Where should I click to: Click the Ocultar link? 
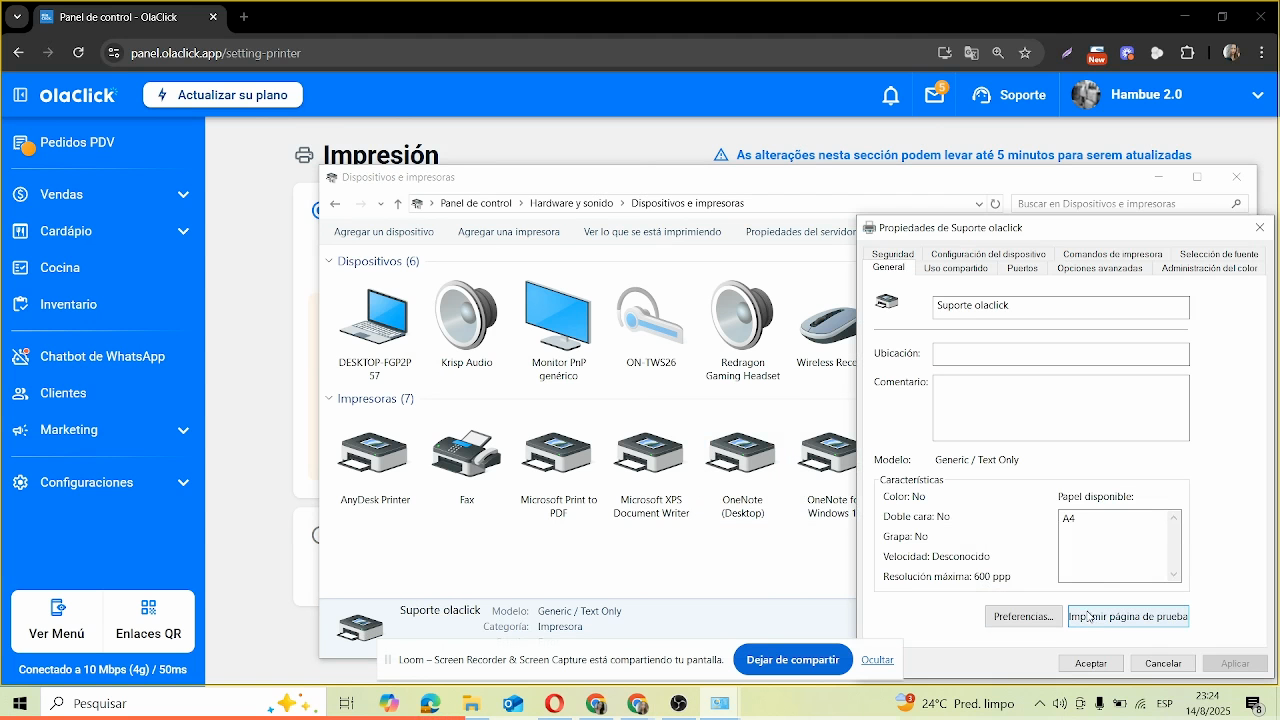pos(877,660)
